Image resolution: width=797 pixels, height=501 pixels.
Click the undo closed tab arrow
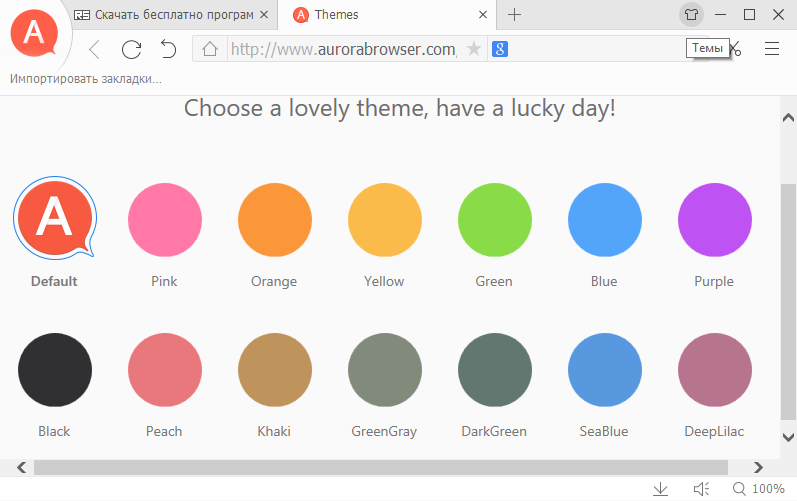click(167, 50)
